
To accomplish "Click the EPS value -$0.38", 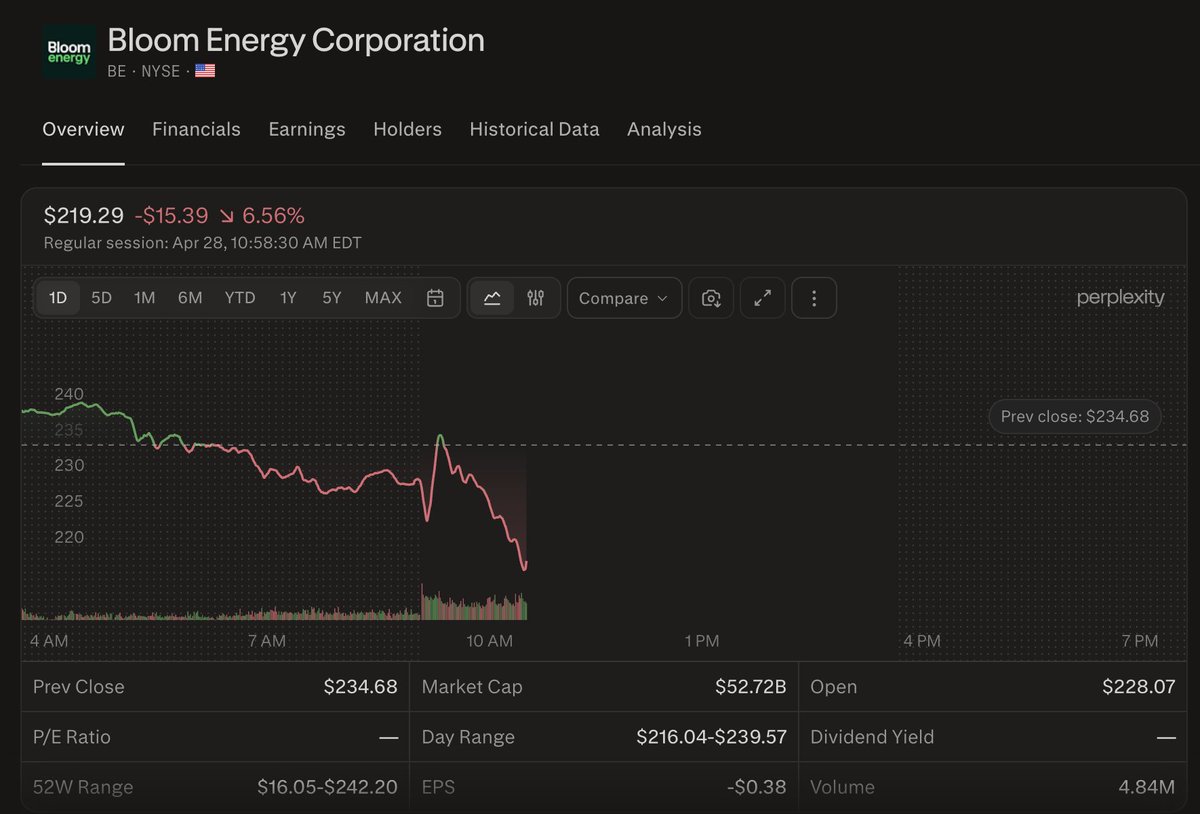I will (x=757, y=787).
